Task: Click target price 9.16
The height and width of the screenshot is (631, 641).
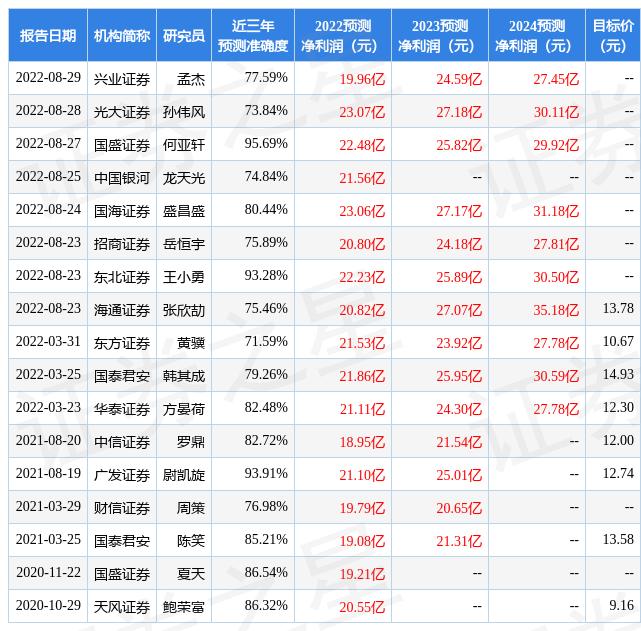Action: coord(621,606)
